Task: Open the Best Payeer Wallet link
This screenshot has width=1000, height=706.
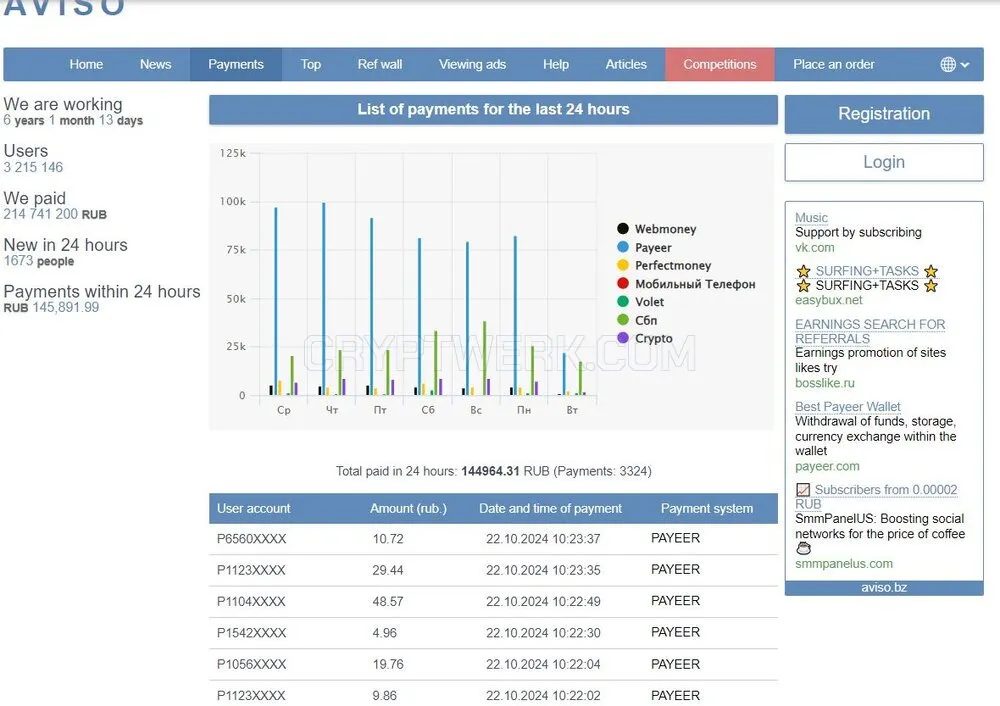Action: pyautogui.click(x=848, y=406)
